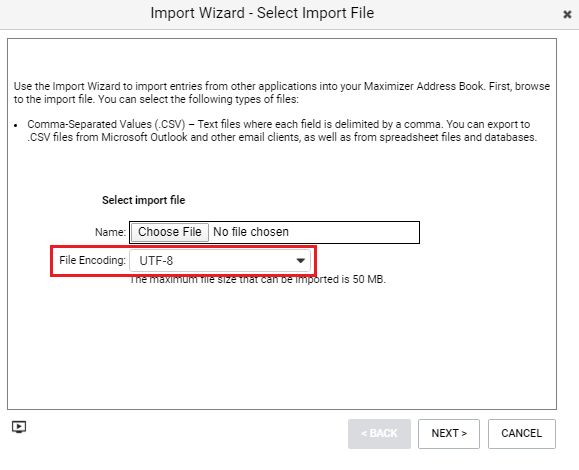Click the maximum file size note
The image size is (579, 470).
pyautogui.click(x=258, y=279)
